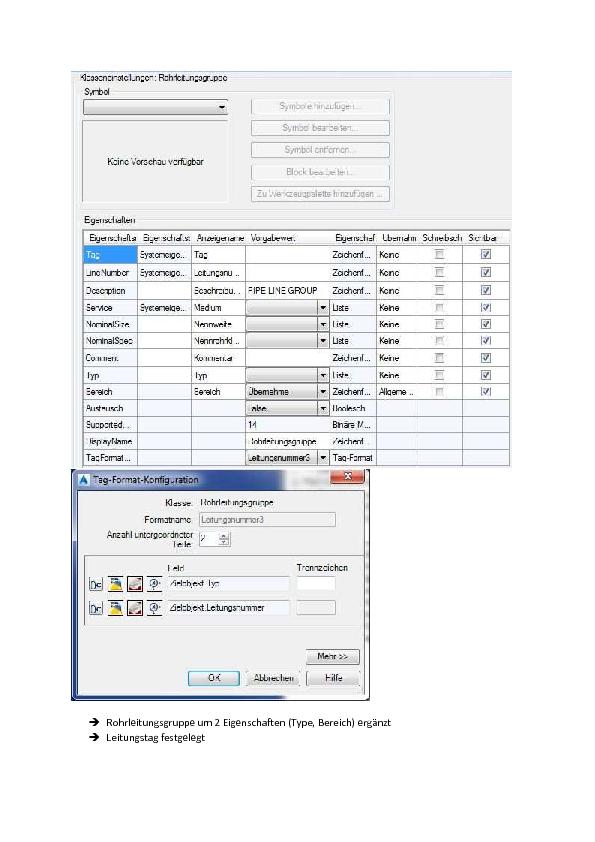Expand the Medium default value dropdown
The width and height of the screenshot is (595, 842).
pyautogui.click(x=323, y=308)
